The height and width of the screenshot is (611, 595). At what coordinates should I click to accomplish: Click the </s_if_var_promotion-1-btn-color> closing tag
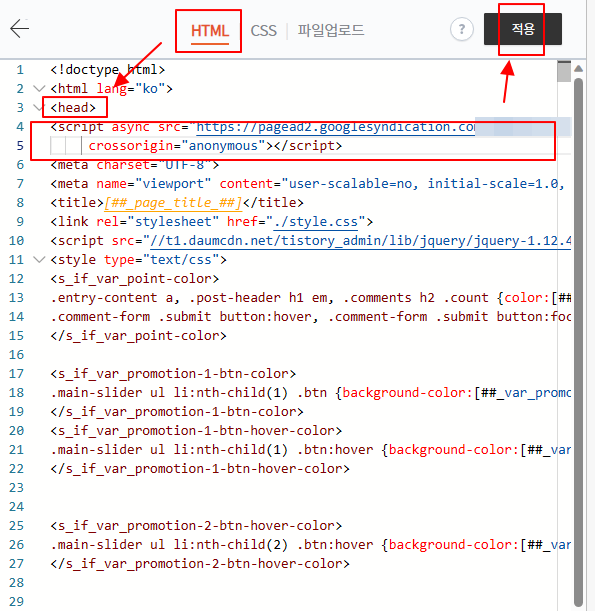tap(177, 412)
